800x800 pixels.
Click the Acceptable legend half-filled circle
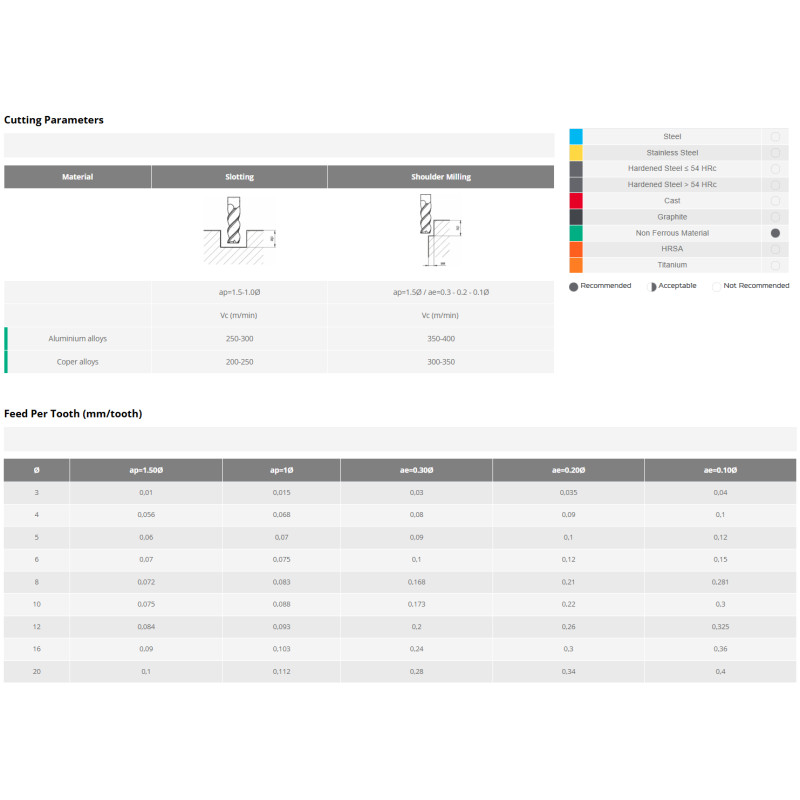point(654,286)
